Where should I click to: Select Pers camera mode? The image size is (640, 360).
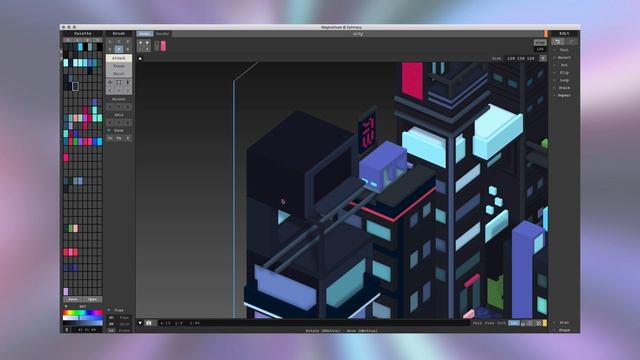point(477,323)
